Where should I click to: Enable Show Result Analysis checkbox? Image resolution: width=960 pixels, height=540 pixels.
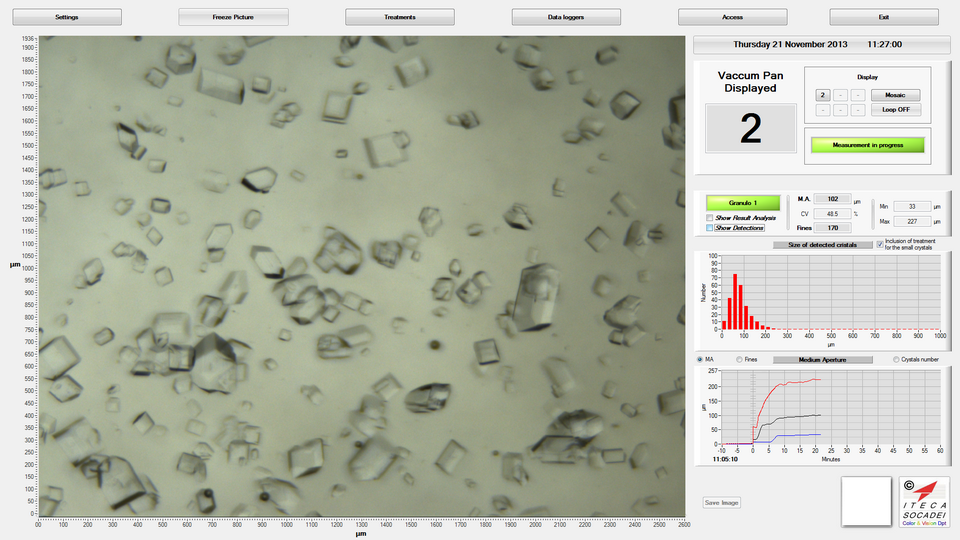pos(710,217)
